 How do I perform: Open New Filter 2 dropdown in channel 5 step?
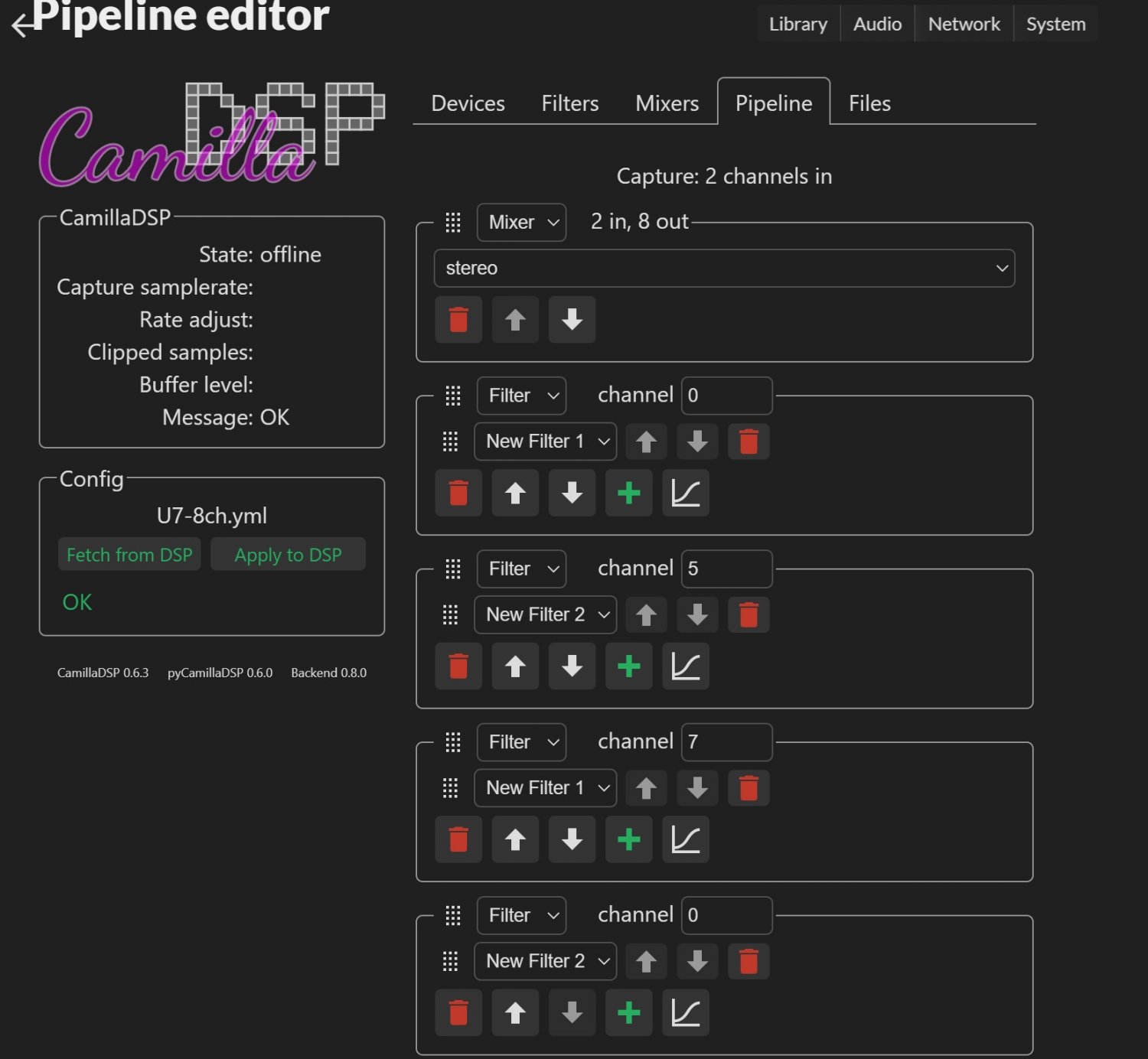[x=546, y=615]
